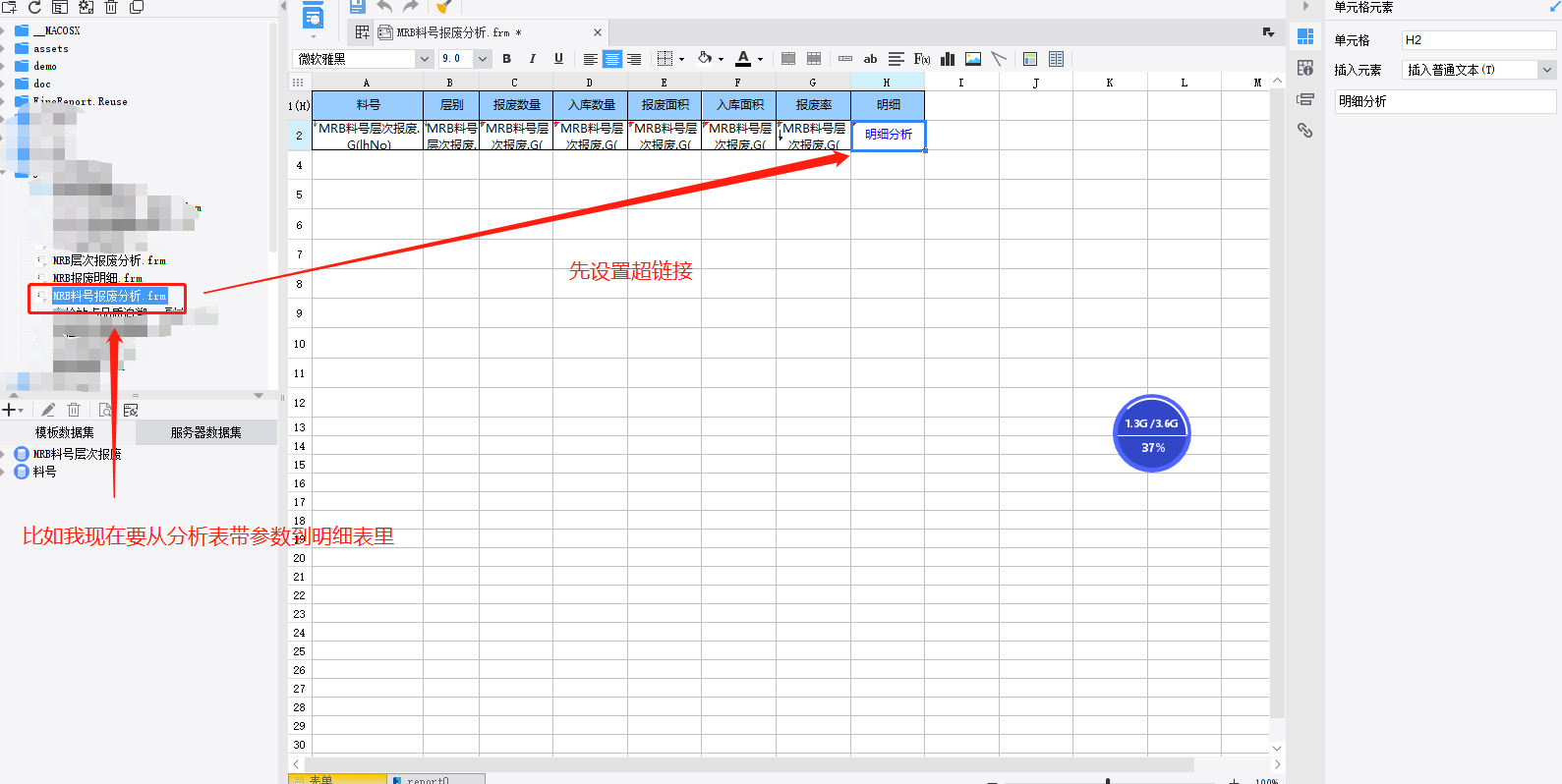Open cell attributes panel icon on right sidebar
This screenshot has width=1562, height=784.
[x=1305, y=68]
